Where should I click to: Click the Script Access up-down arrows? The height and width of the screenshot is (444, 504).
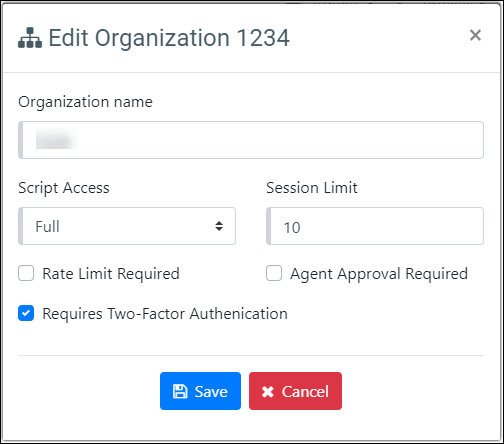(219, 226)
